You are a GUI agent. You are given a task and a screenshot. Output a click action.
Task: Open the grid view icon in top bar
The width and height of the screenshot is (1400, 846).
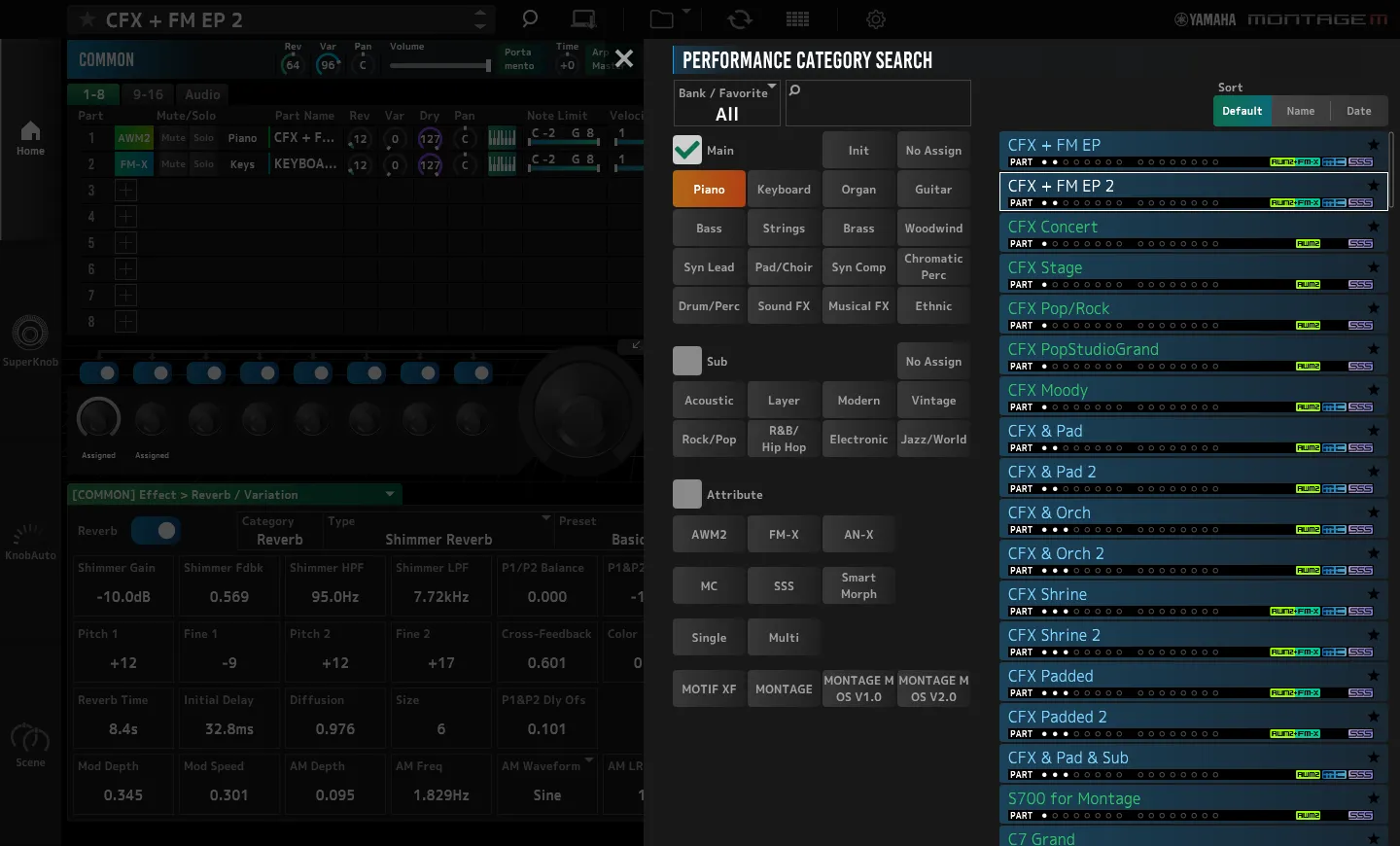(798, 19)
